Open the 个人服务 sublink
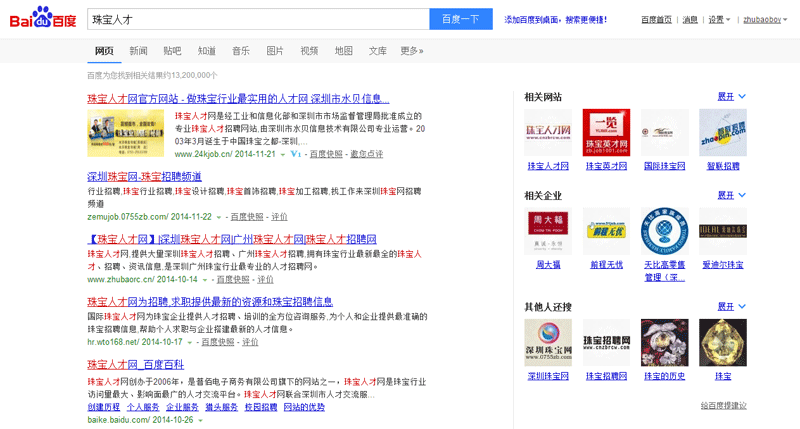Viewport: 800px width, 429px height. [143, 407]
